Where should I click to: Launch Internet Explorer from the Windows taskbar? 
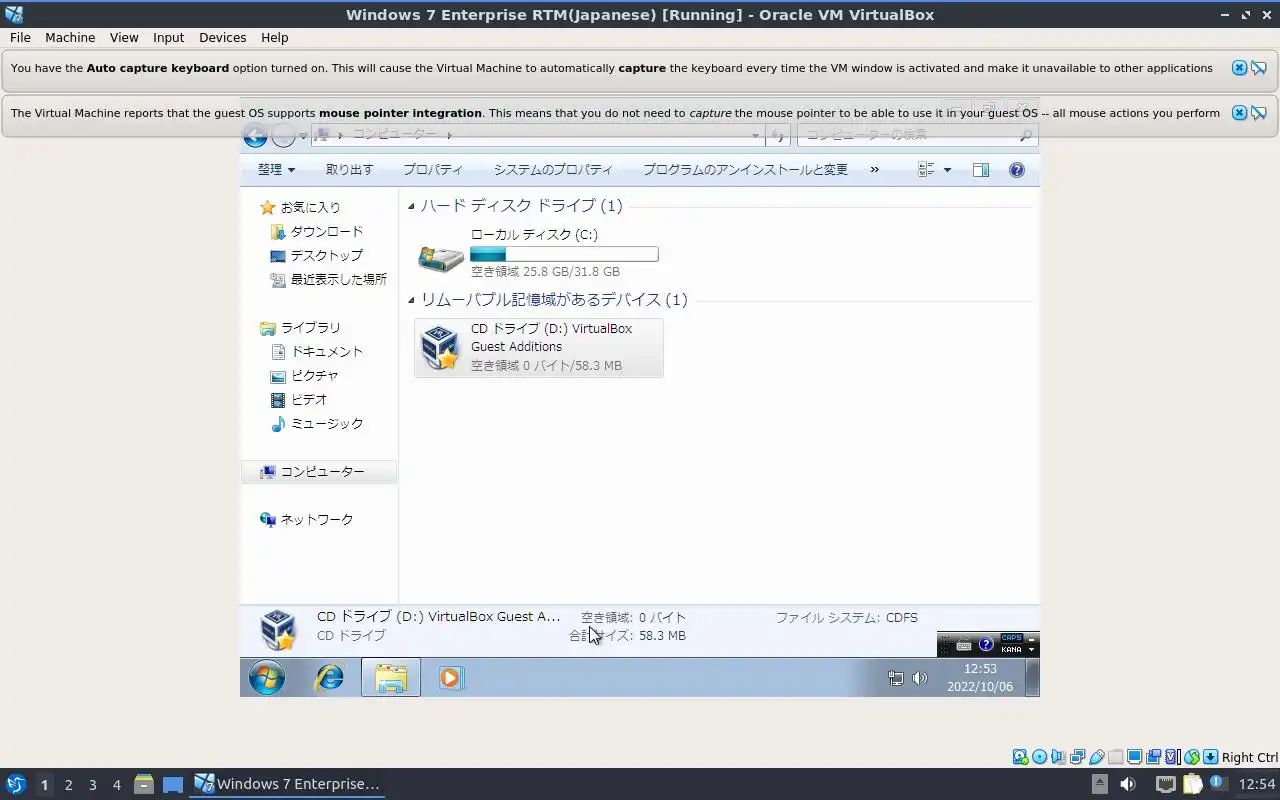click(x=329, y=678)
